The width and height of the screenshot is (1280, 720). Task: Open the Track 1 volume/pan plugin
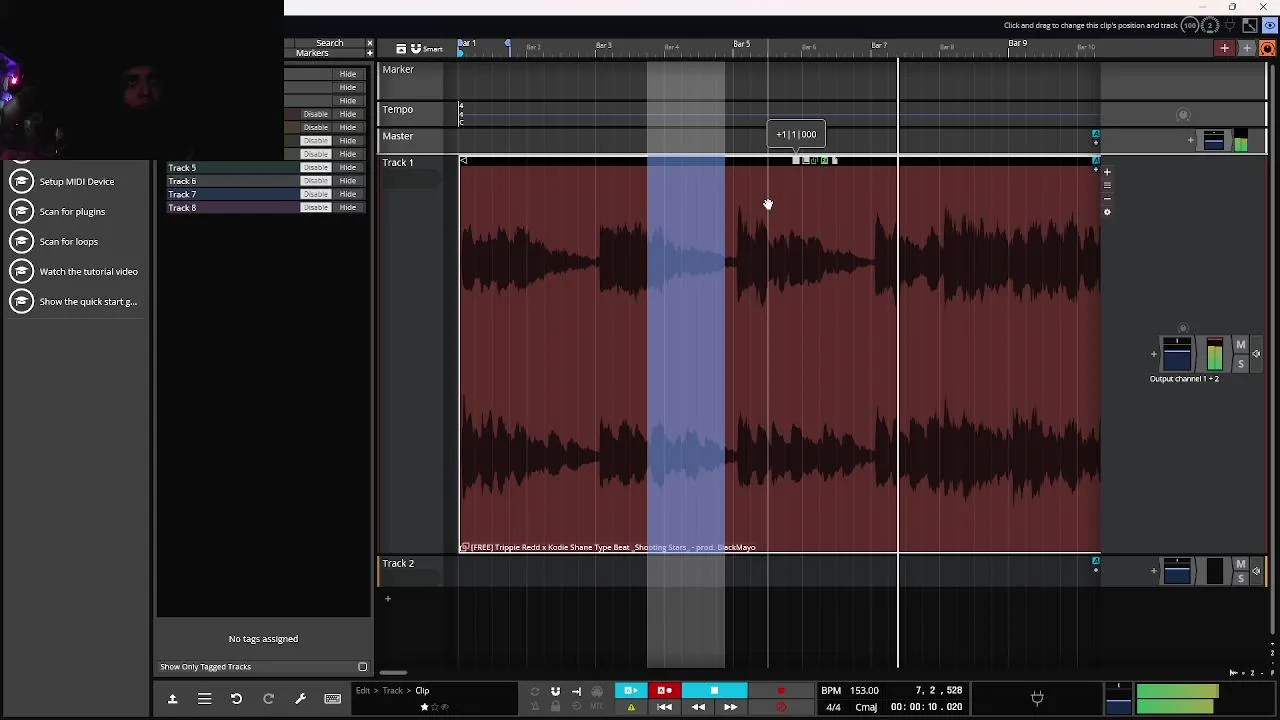pos(1177,354)
